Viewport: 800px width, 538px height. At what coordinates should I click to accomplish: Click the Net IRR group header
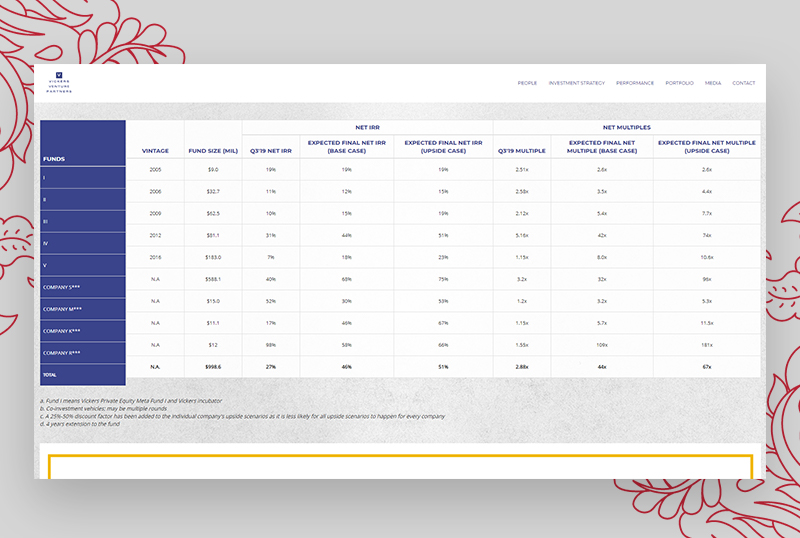368,128
